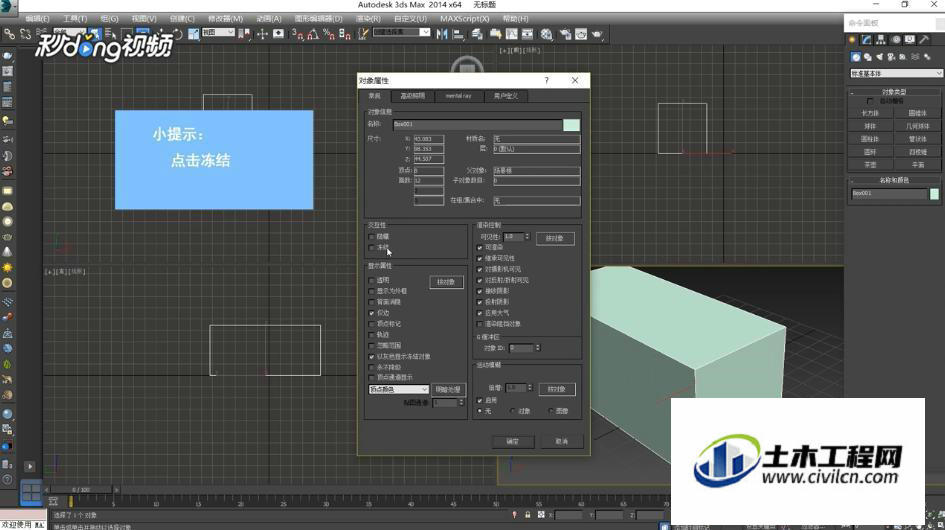Open object color swatch in dialog

click(571, 125)
